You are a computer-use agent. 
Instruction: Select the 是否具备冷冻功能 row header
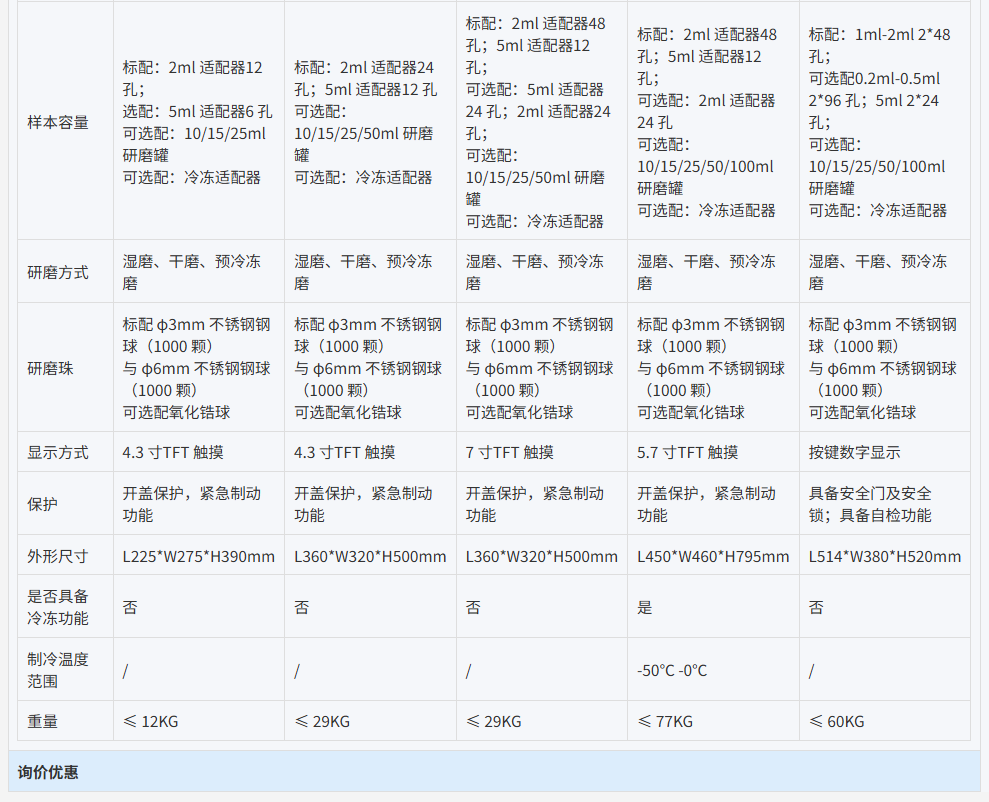click(x=58, y=607)
